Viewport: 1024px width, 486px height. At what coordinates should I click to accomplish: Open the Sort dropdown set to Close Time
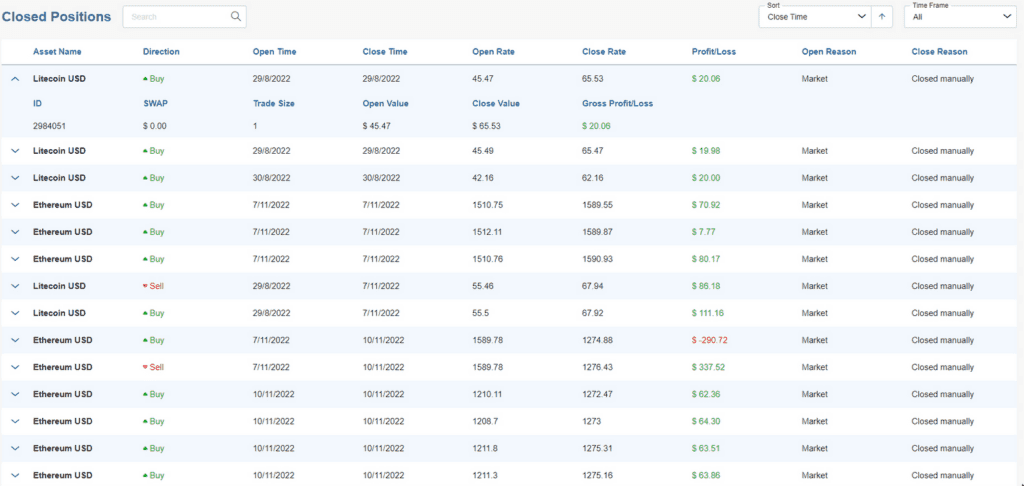[814, 16]
